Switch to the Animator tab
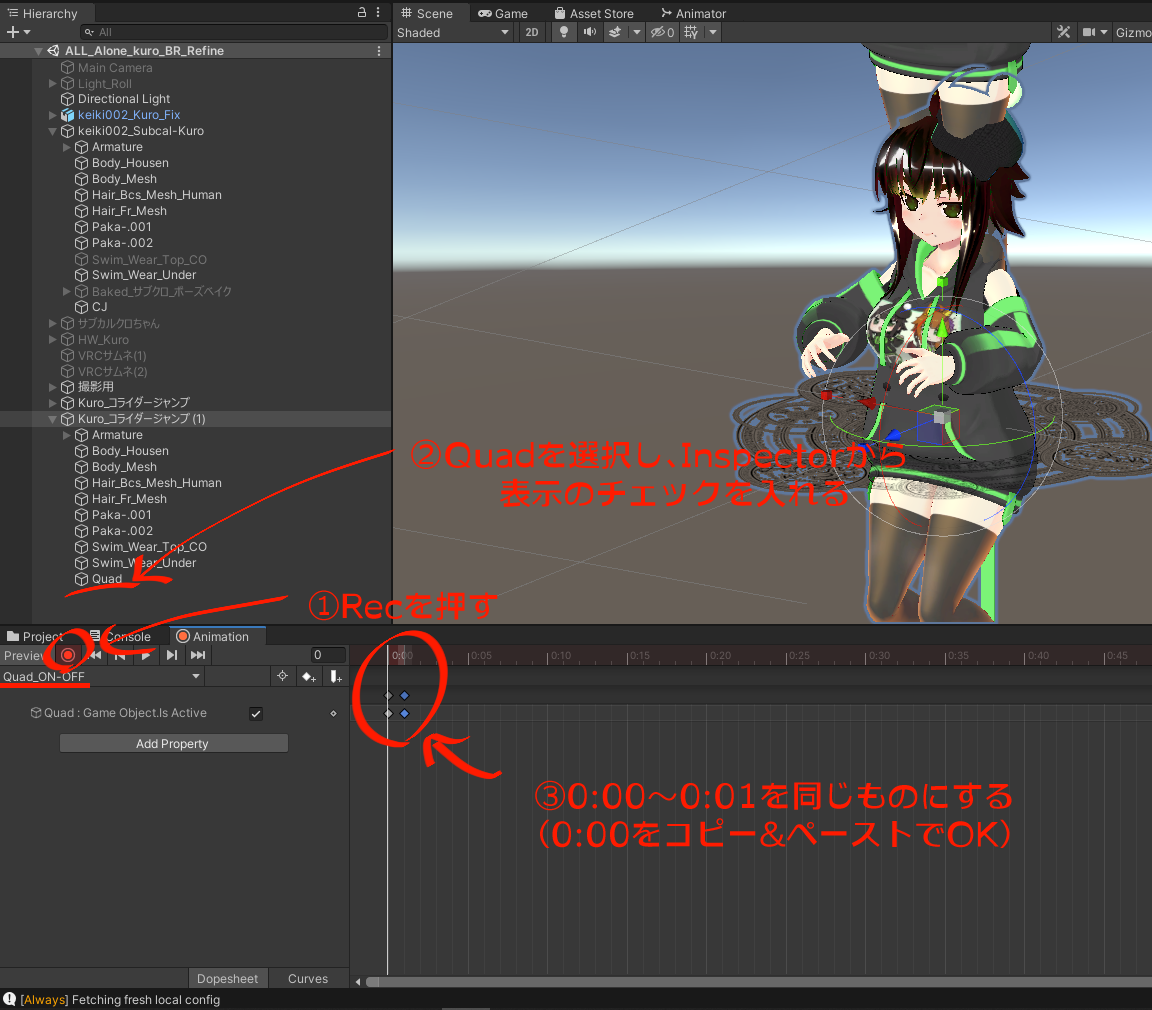The width and height of the screenshot is (1152, 1010). click(x=693, y=13)
